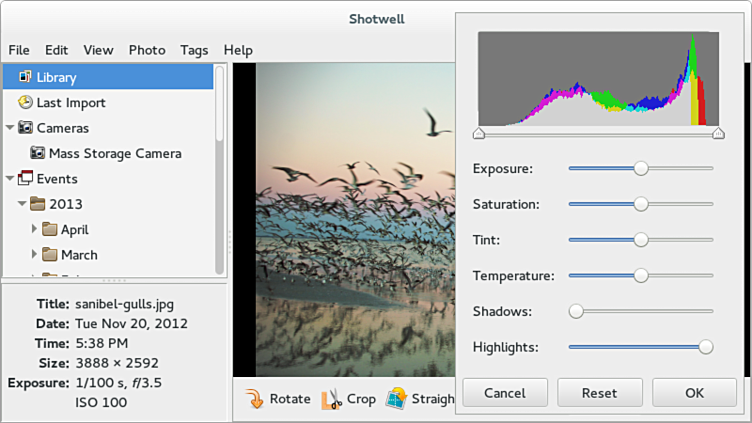Click the Events calendar icon
This screenshot has height=423, width=752.
(x=25, y=179)
